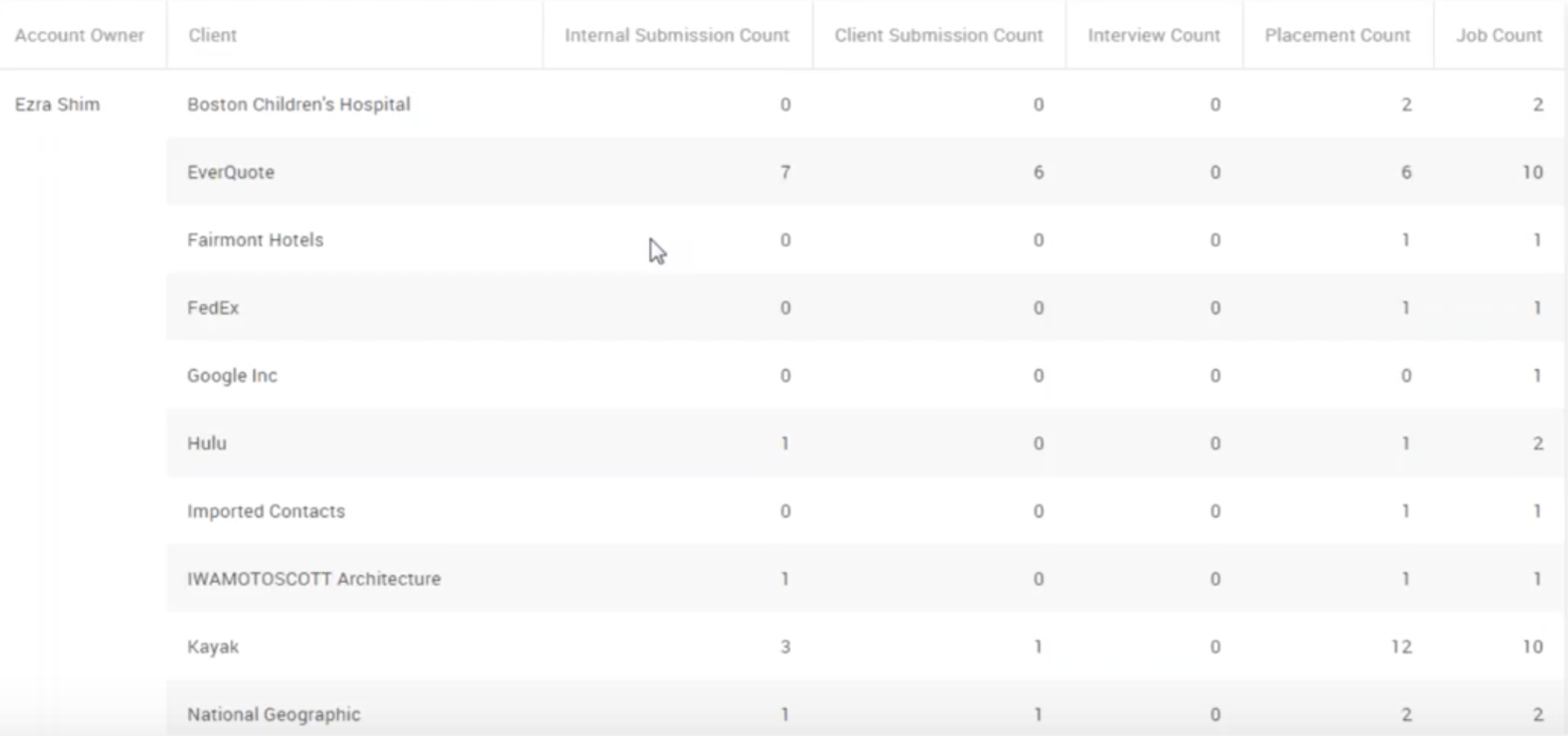The image size is (1568, 736).
Task: Click the Account Owner column header
Action: (79, 35)
